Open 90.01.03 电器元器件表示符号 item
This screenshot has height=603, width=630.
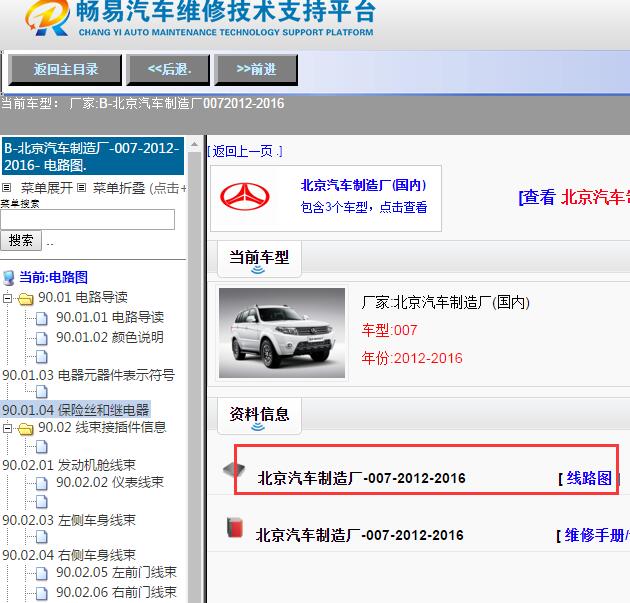click(88, 375)
